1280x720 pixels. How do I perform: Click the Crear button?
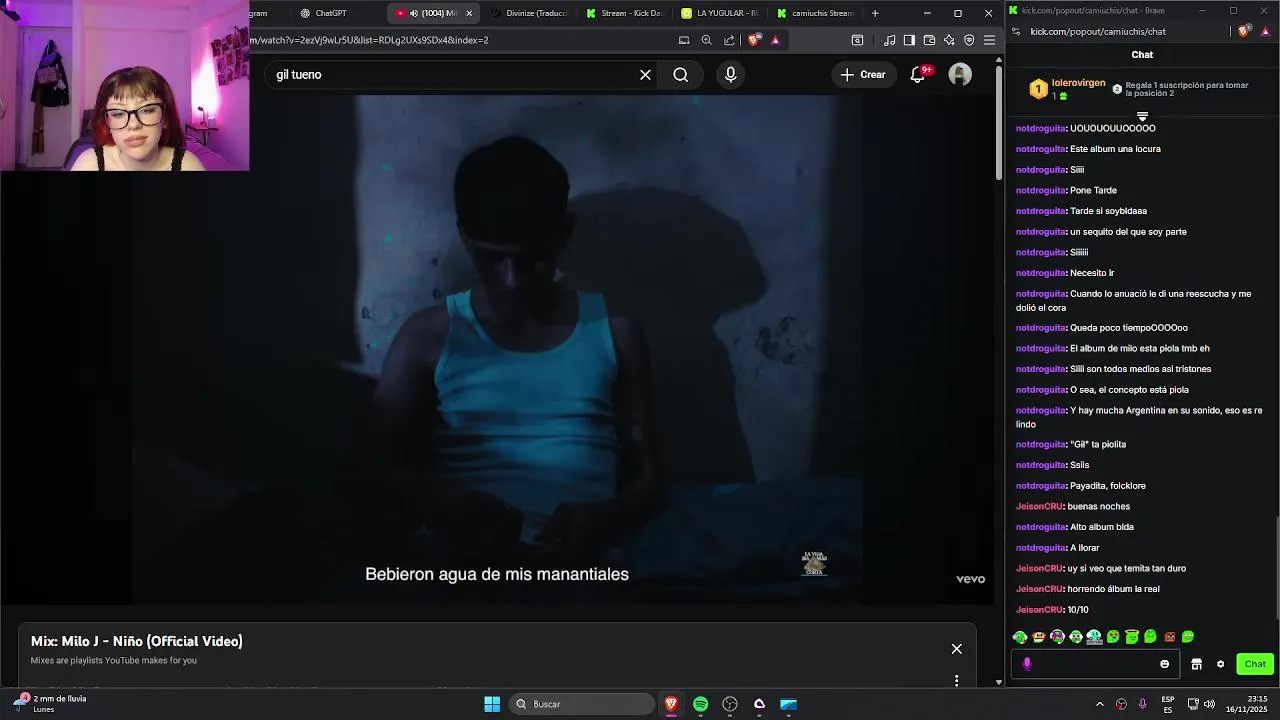pyautogui.click(x=863, y=75)
